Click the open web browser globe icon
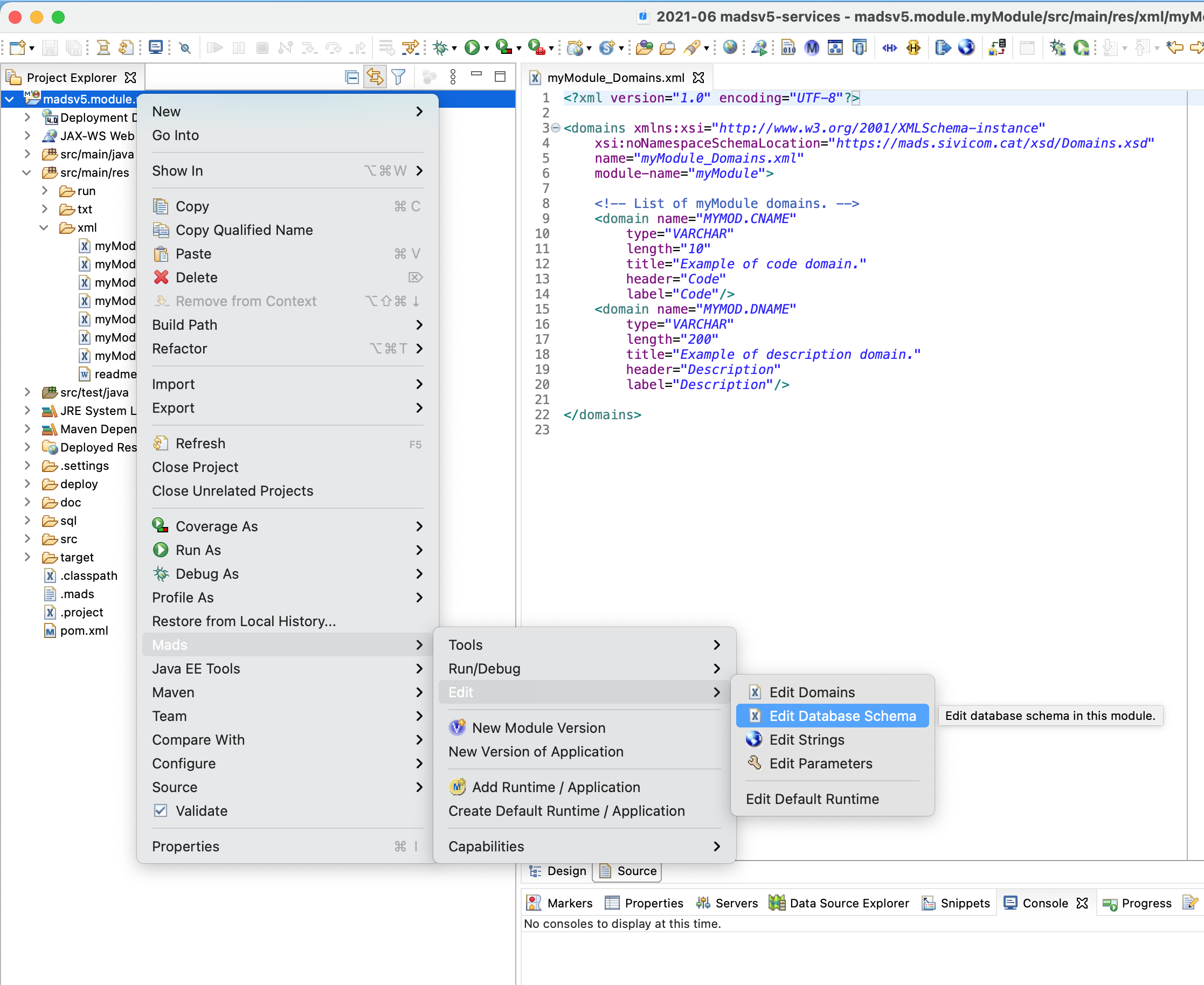 point(967,47)
